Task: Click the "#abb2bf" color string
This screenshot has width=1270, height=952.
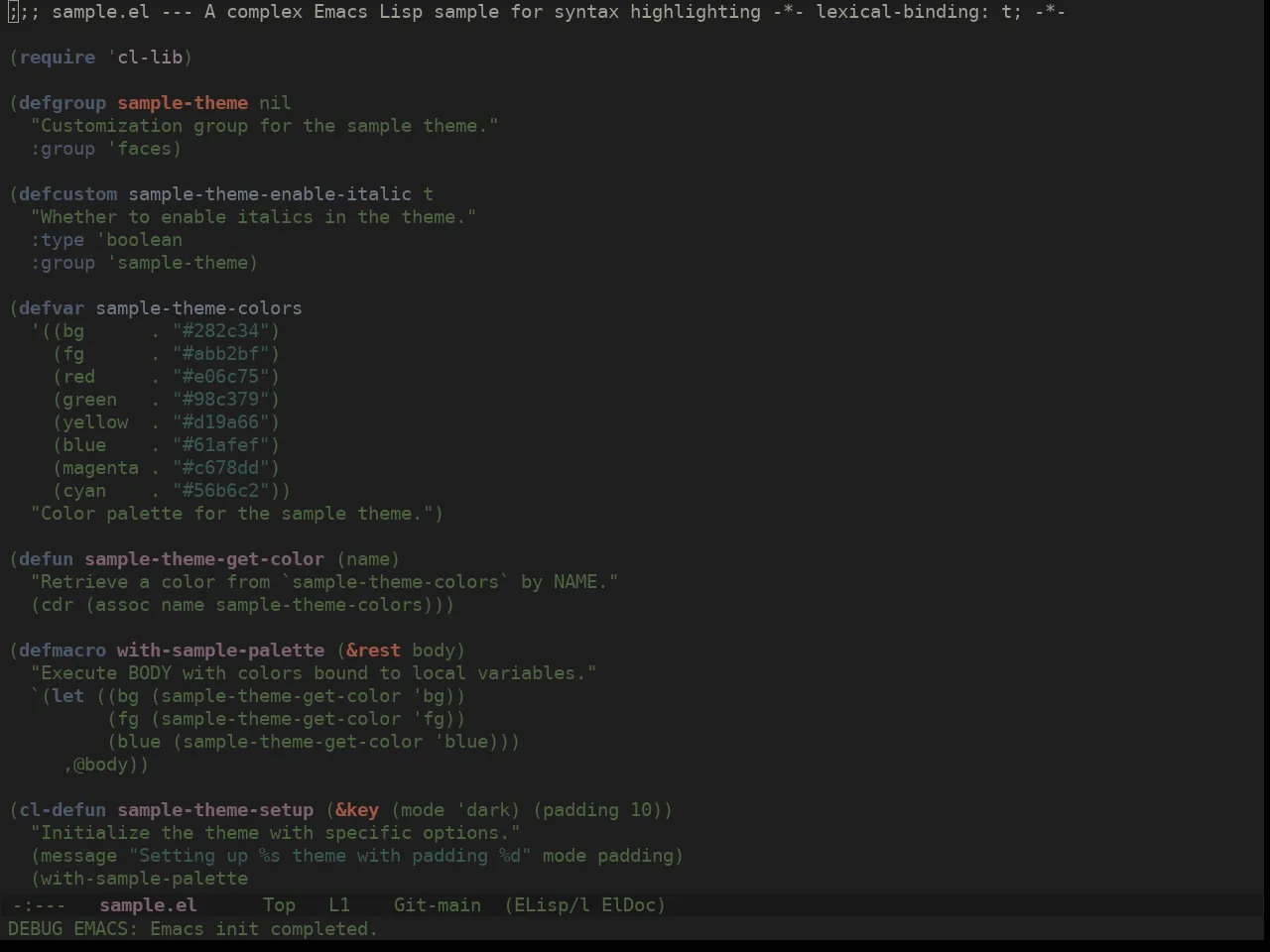Action: point(221,354)
